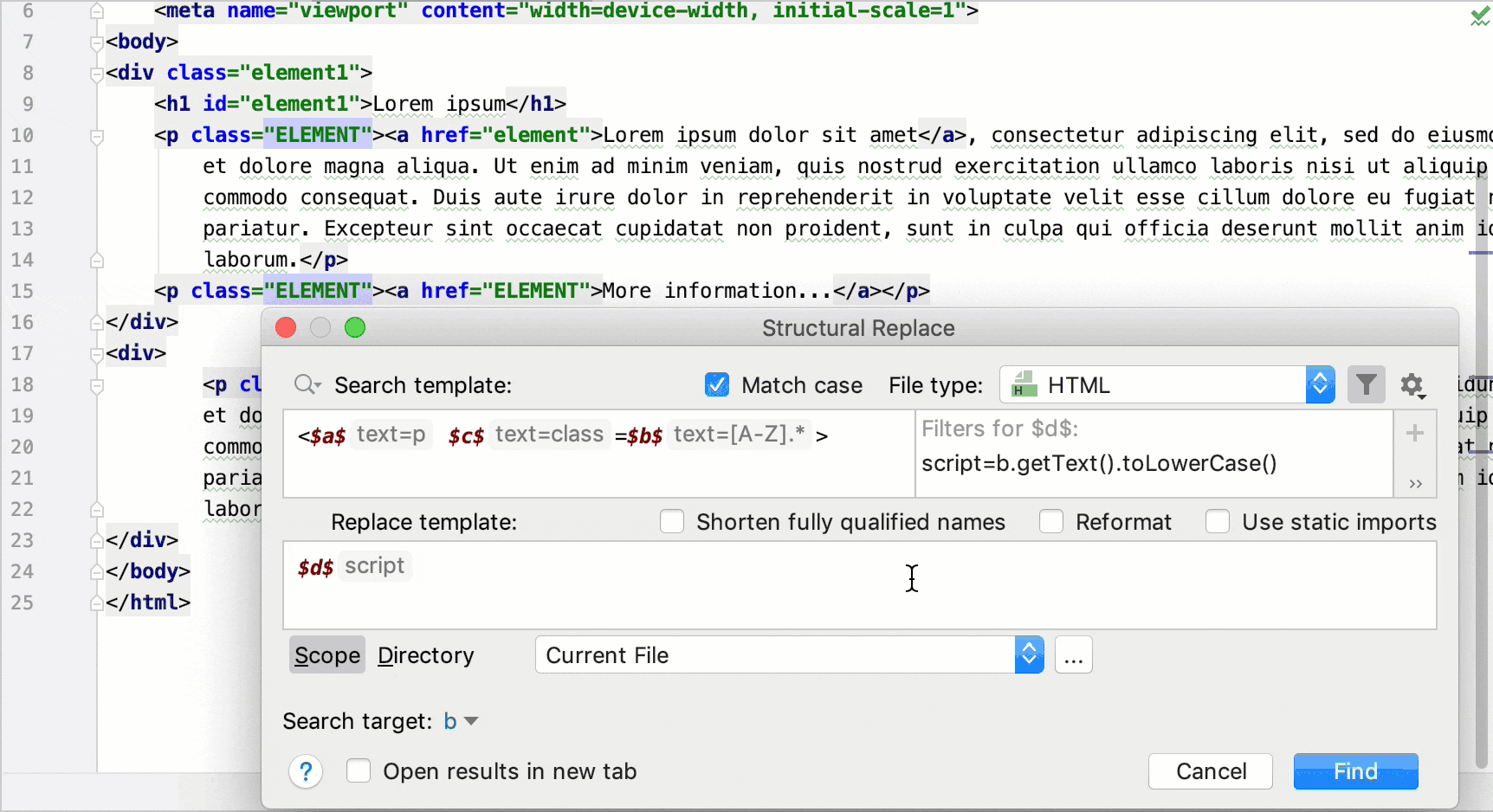The height and width of the screenshot is (812, 1493).
Task: Click the highlighted ELEMENT on line 10
Action: point(318,135)
